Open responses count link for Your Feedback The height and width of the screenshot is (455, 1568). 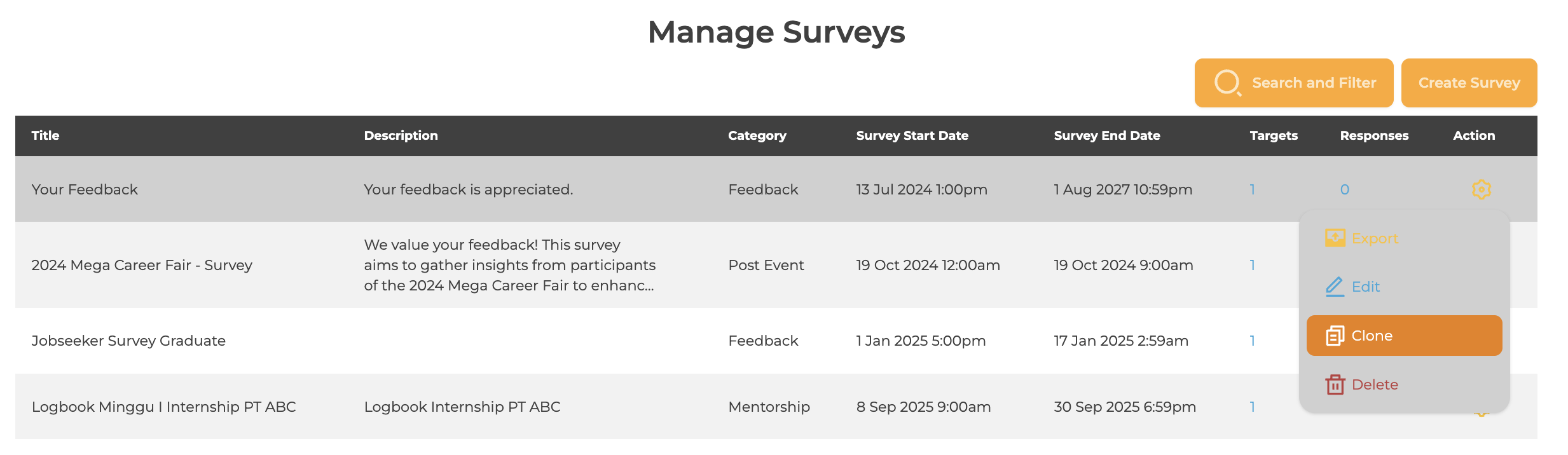click(1344, 189)
